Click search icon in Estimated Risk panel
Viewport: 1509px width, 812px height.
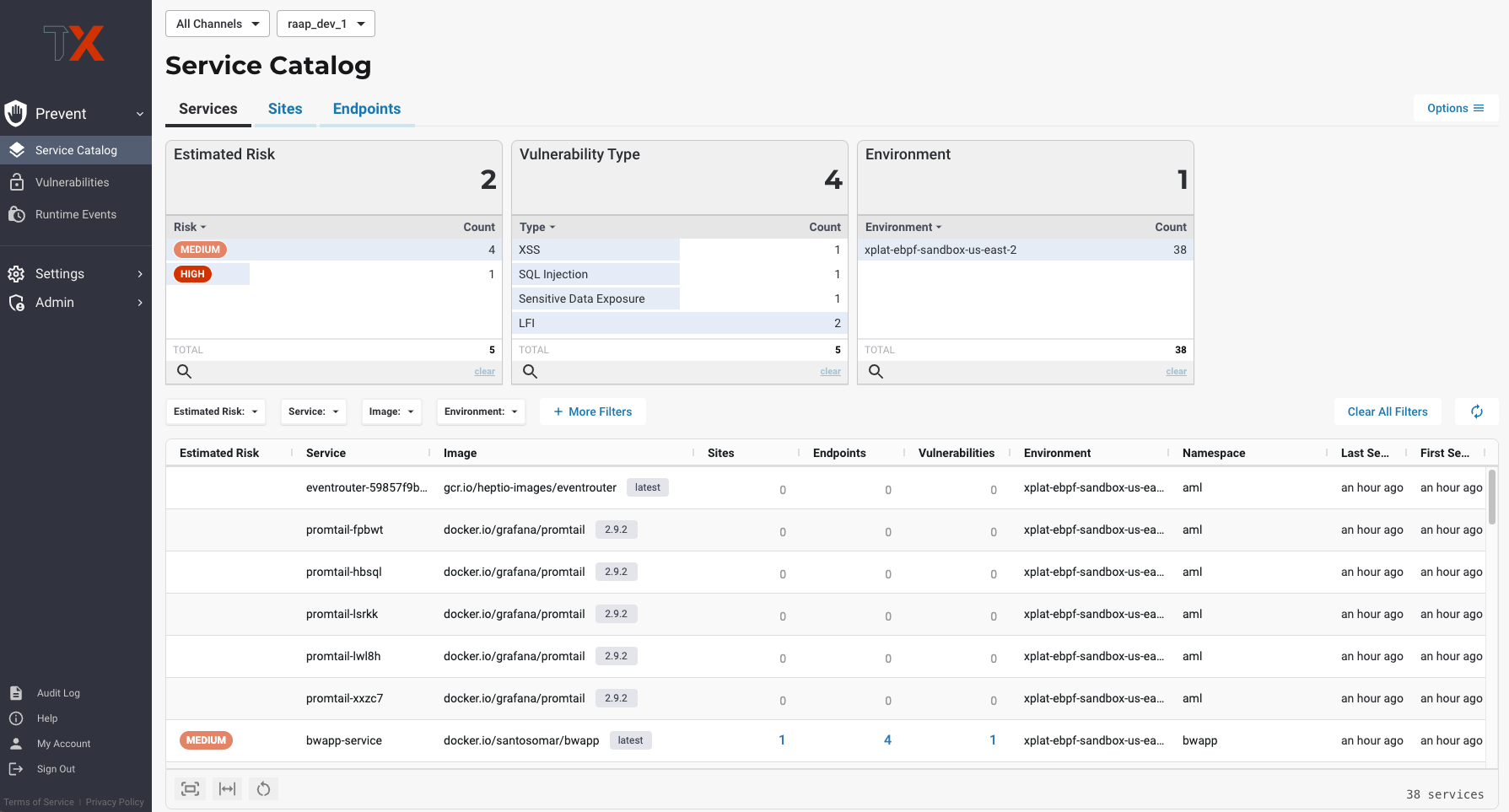click(x=184, y=372)
